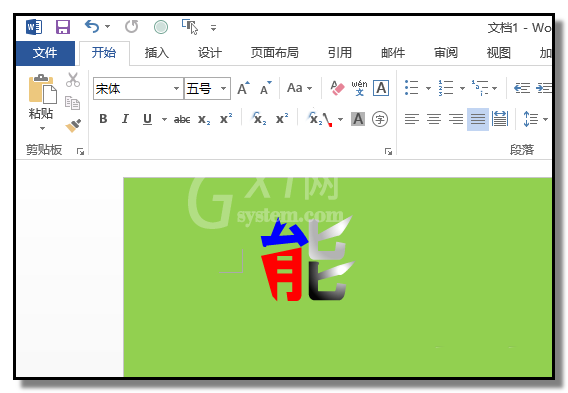Image resolution: width=568 pixels, height=393 pixels.
Task: Click the character border A icon
Action: 381,88
